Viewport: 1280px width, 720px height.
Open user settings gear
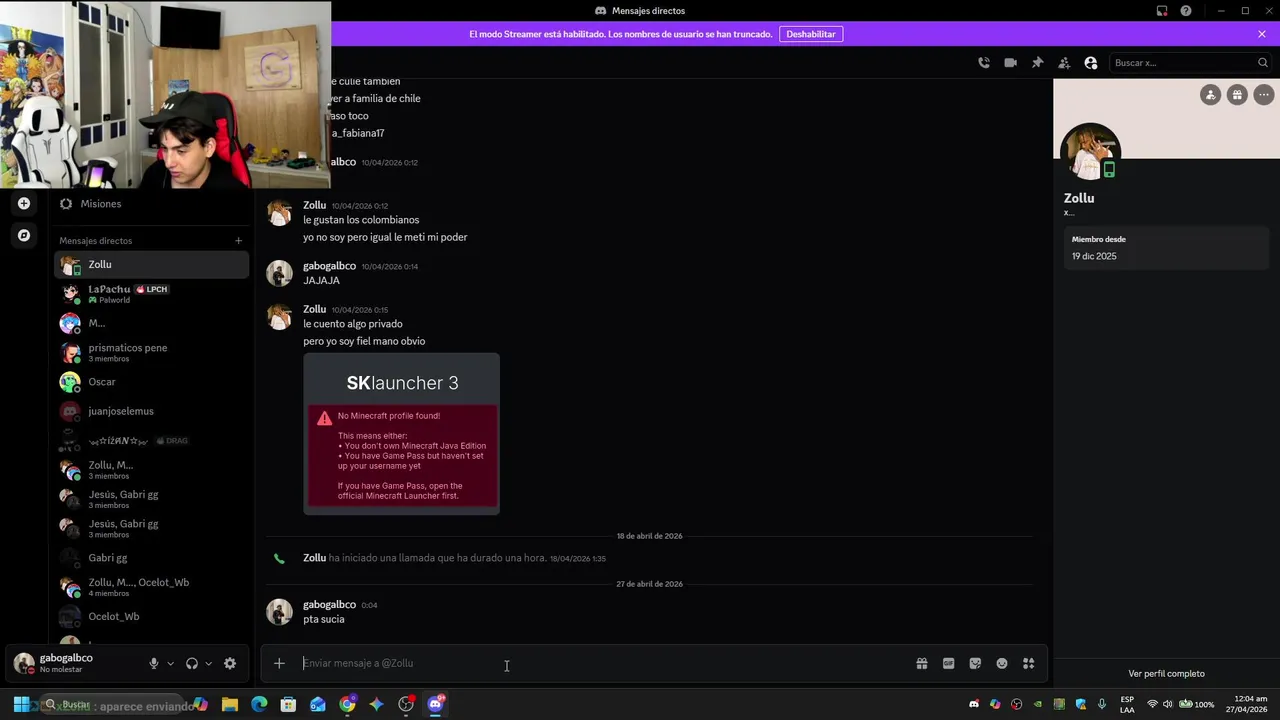(x=230, y=663)
